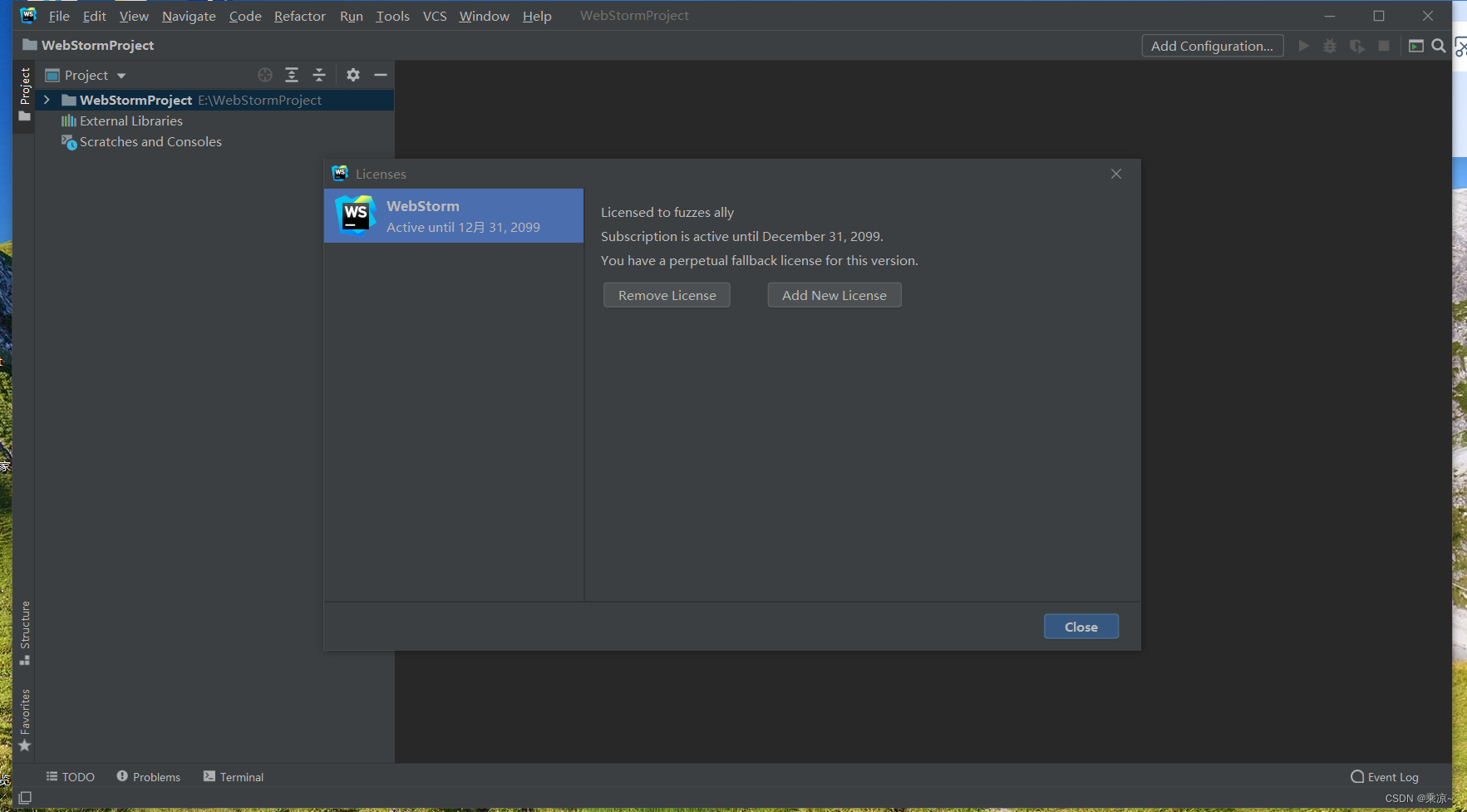Open the Navigate menu
The width and height of the screenshot is (1467, 812).
189,16
